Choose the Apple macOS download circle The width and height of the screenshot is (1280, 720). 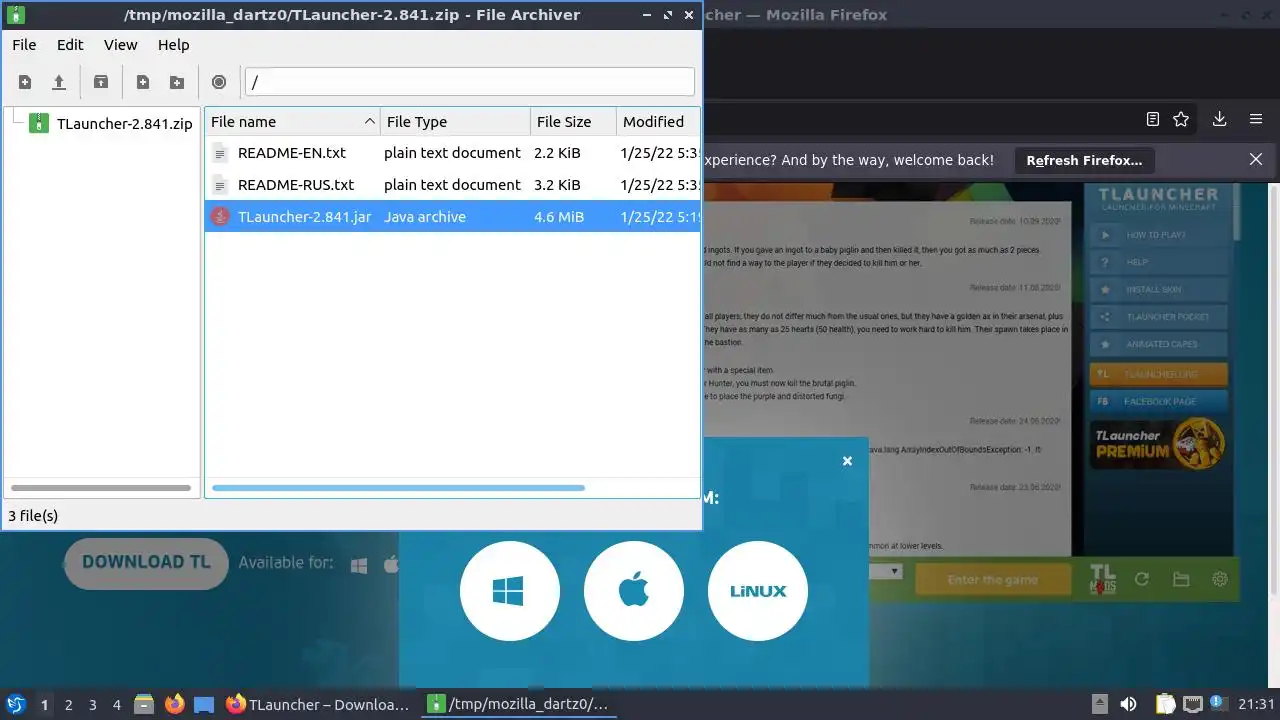point(634,591)
